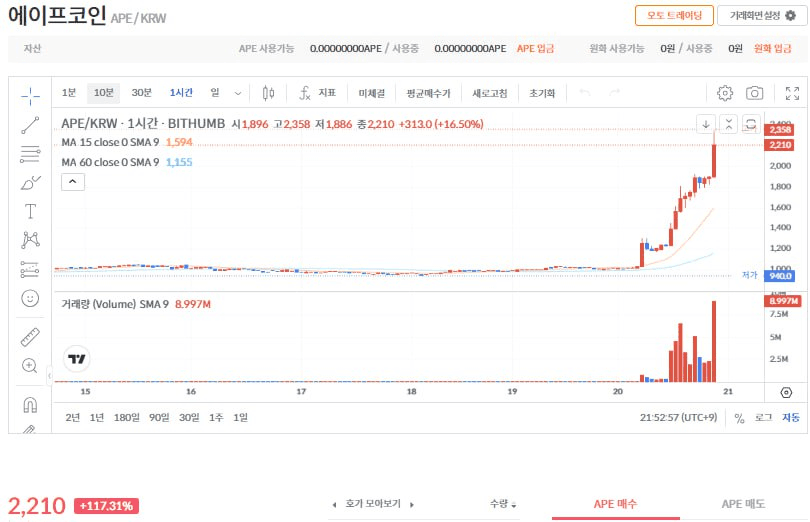
Task: Open the pattern drawing tool
Action: (30, 239)
